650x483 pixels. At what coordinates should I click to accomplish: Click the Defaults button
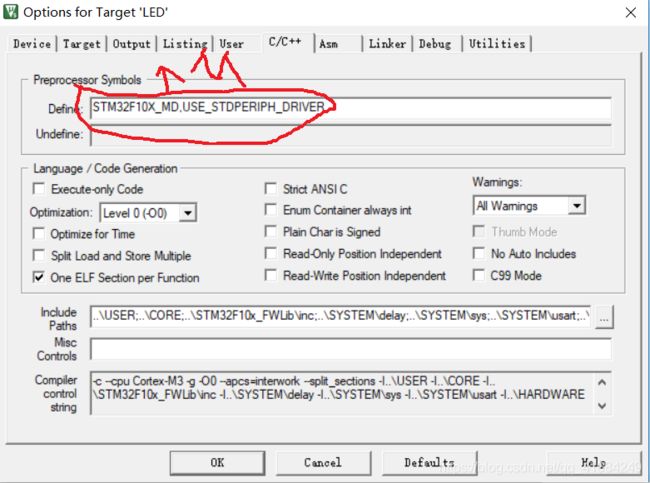tap(429, 462)
